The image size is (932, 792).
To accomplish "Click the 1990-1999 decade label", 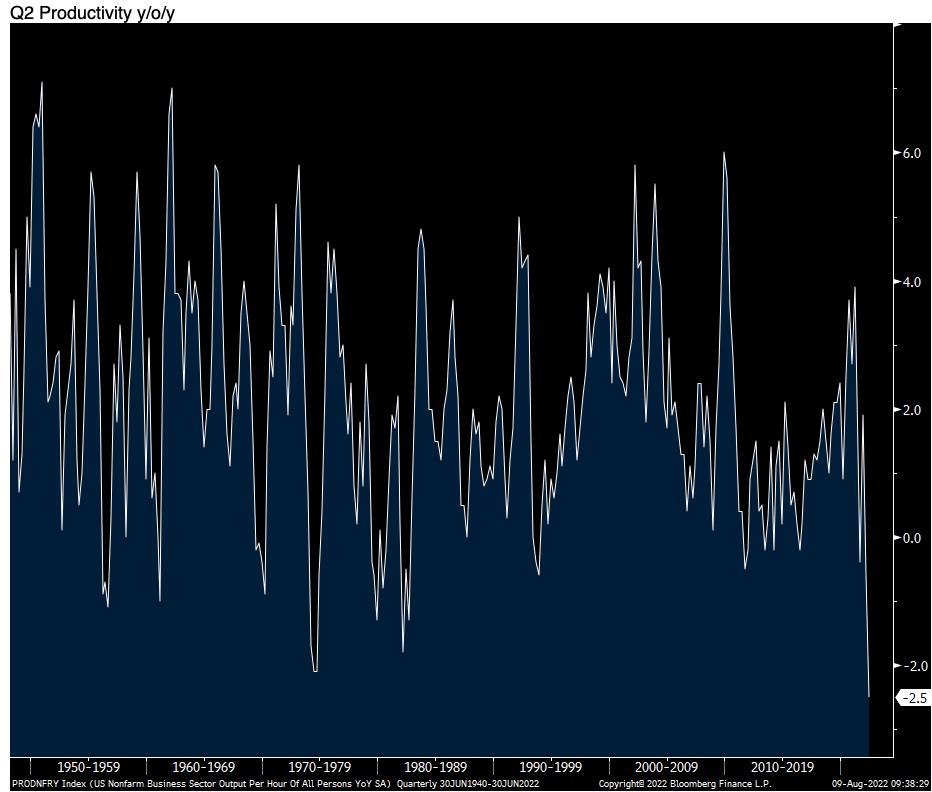I will click(x=550, y=767).
